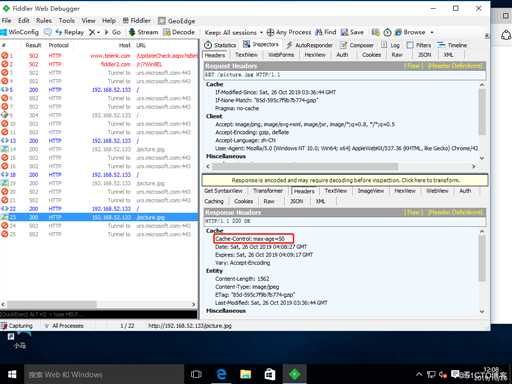Select the request WebForms tab

281,55
